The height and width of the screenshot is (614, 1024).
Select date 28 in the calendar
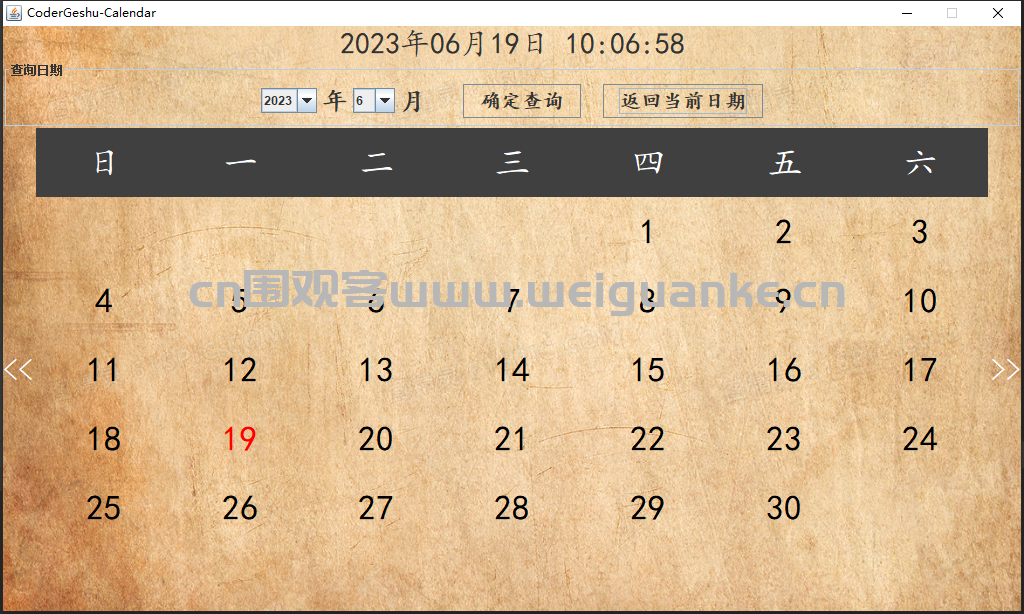coord(511,508)
